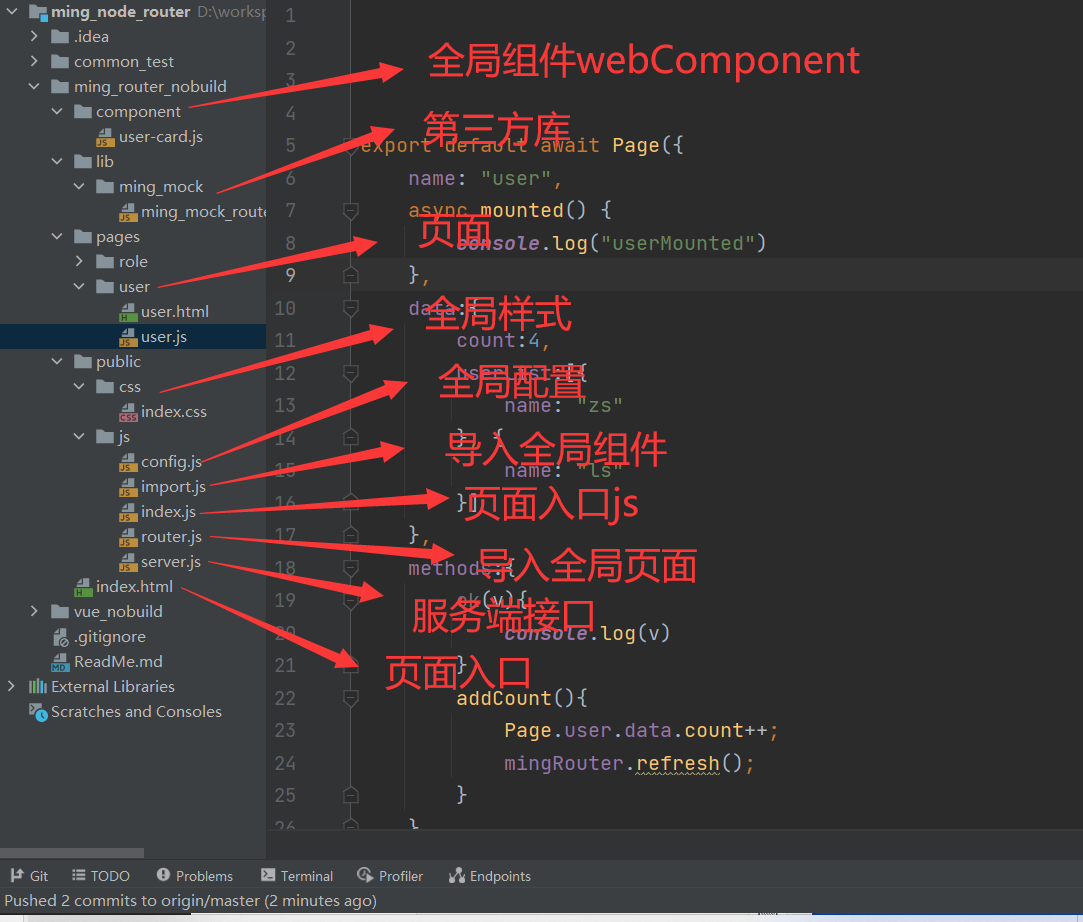Expand the common_test folder
This screenshot has height=922, width=1083.
tap(34, 61)
